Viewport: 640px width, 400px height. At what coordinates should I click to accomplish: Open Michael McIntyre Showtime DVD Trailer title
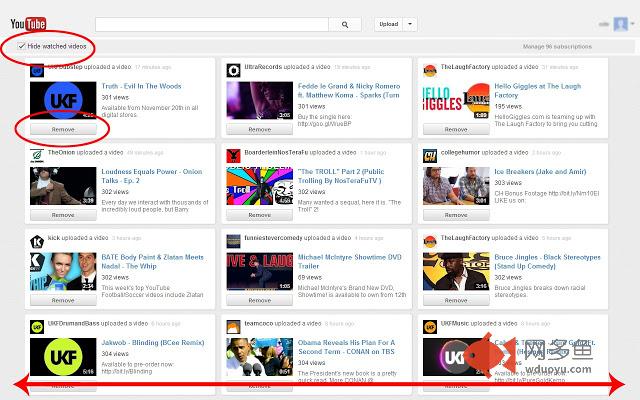tap(350, 262)
